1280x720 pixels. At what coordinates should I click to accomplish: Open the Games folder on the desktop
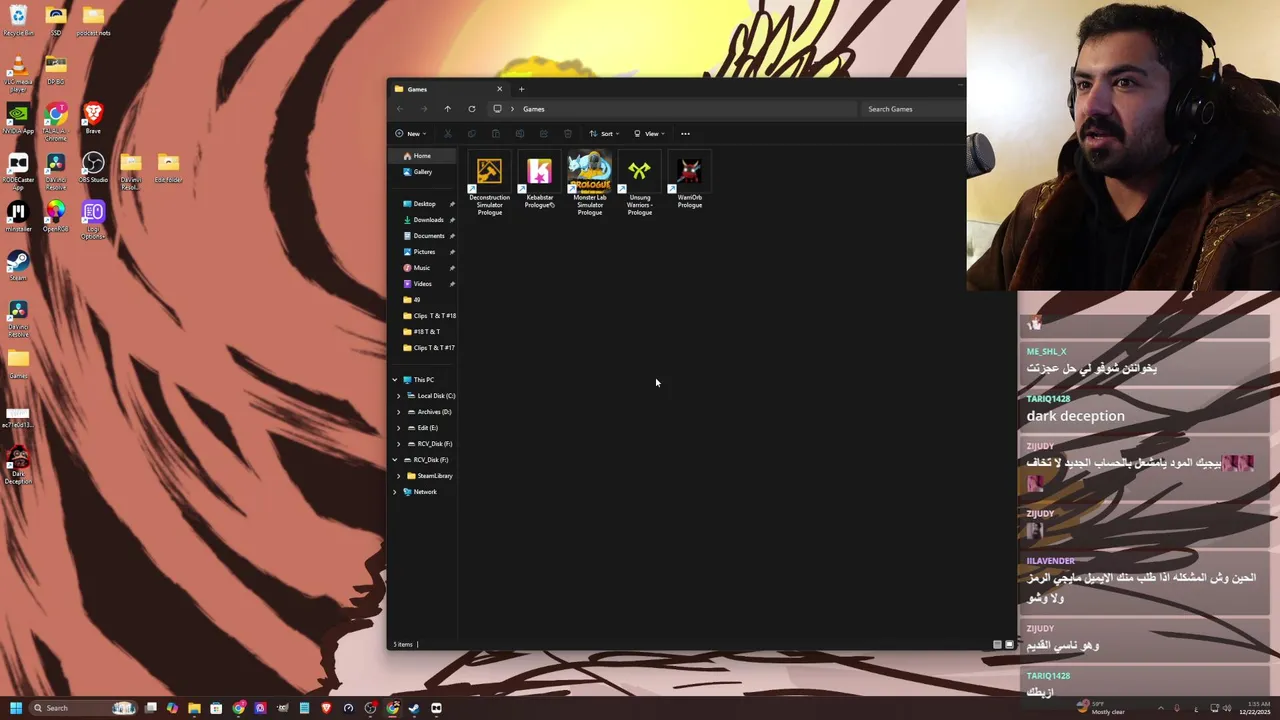pyautogui.click(x=18, y=363)
